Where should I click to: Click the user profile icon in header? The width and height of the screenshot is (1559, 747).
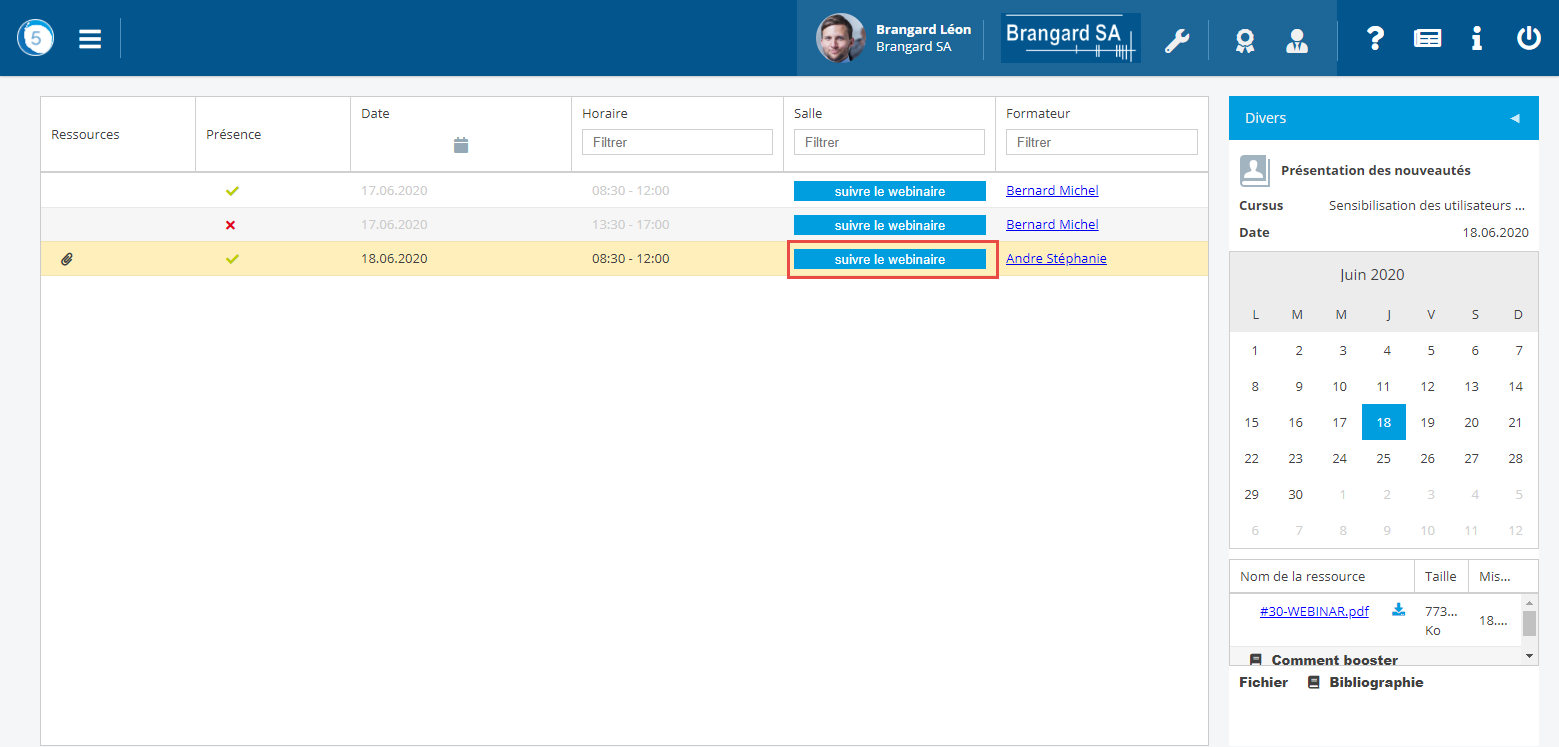pos(1297,41)
